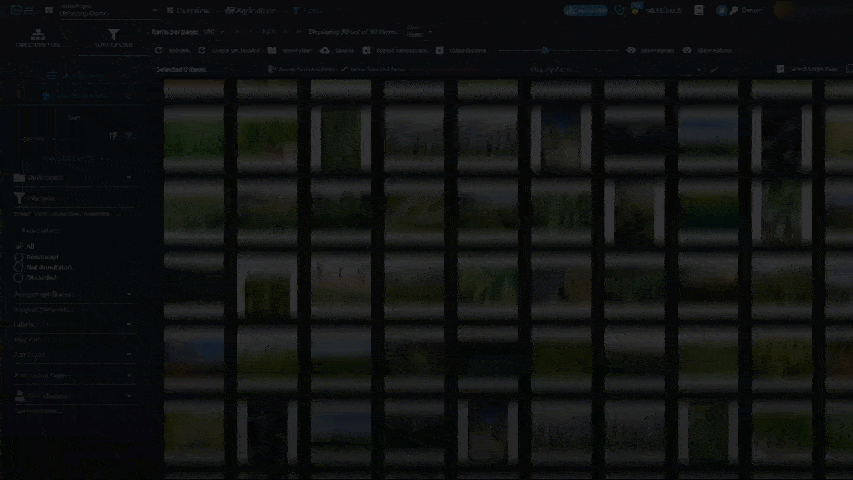Click the Share cloud icon in toolbar
This screenshot has width=853, height=480.
(325, 50)
